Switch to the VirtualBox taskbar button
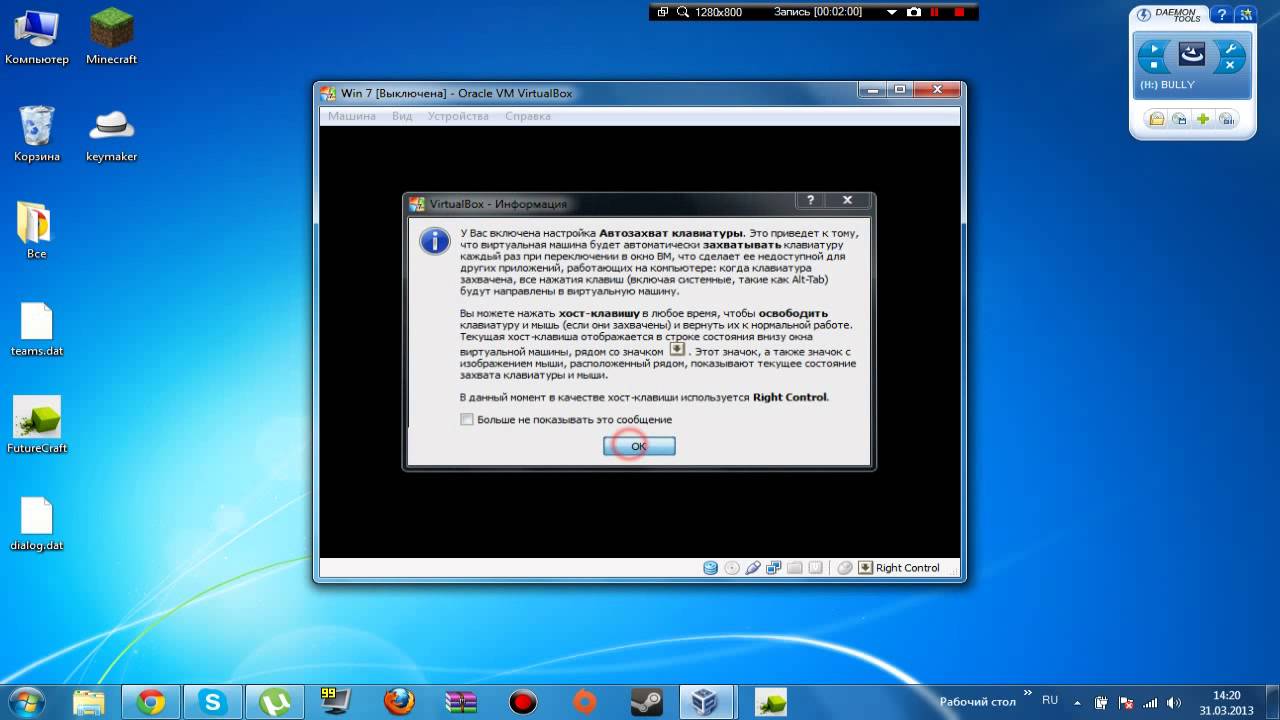 (708, 702)
